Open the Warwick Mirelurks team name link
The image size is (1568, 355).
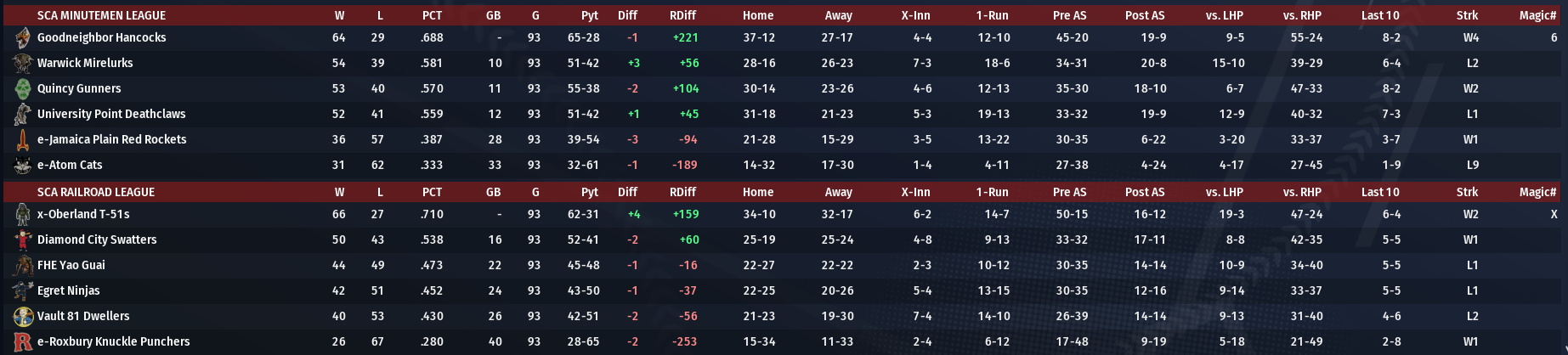point(84,63)
